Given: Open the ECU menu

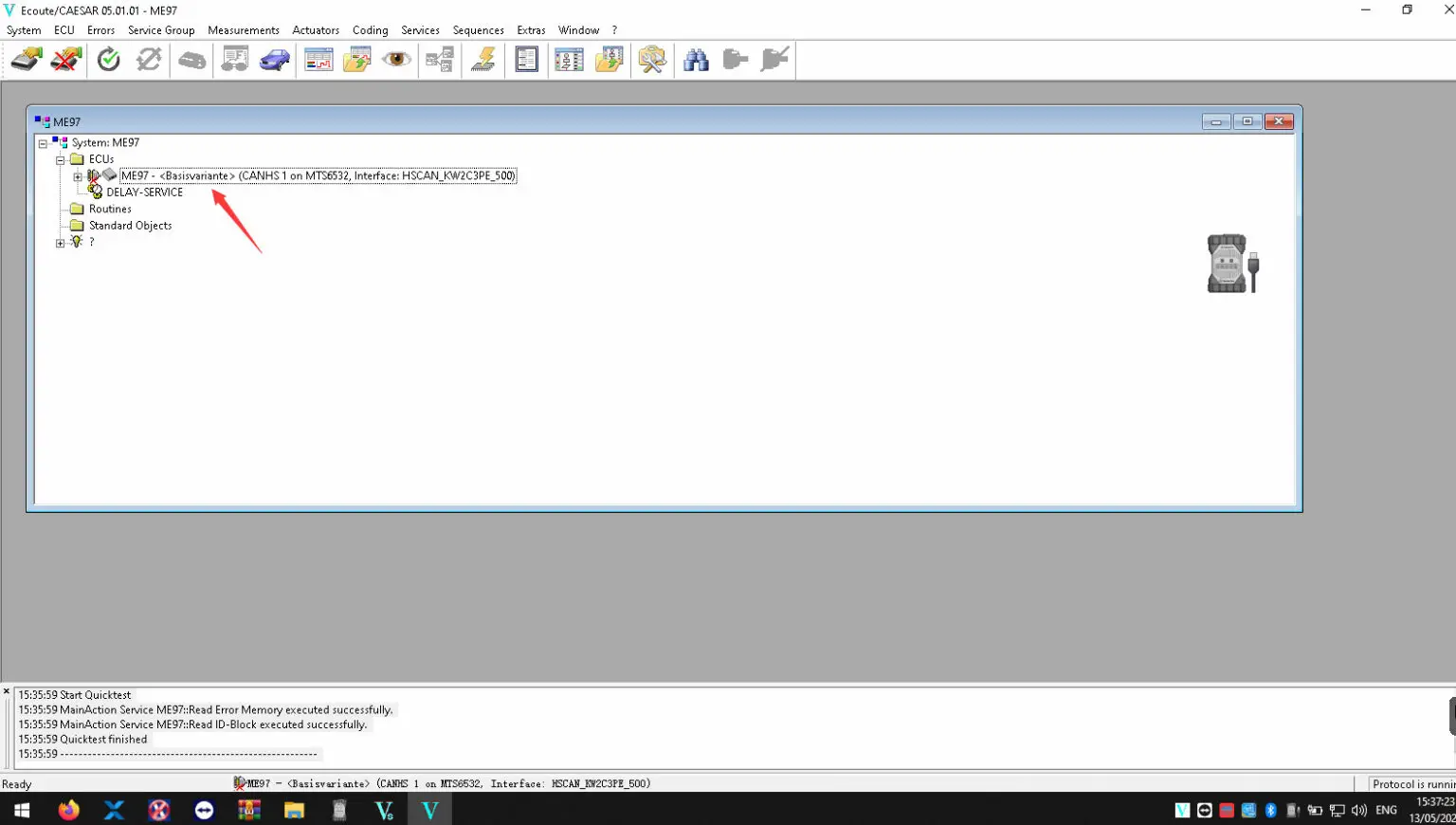Looking at the screenshot, I should (x=64, y=30).
